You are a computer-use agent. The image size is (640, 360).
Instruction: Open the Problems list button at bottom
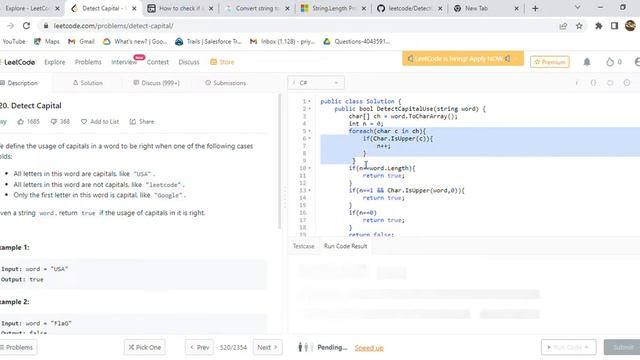coord(18,347)
